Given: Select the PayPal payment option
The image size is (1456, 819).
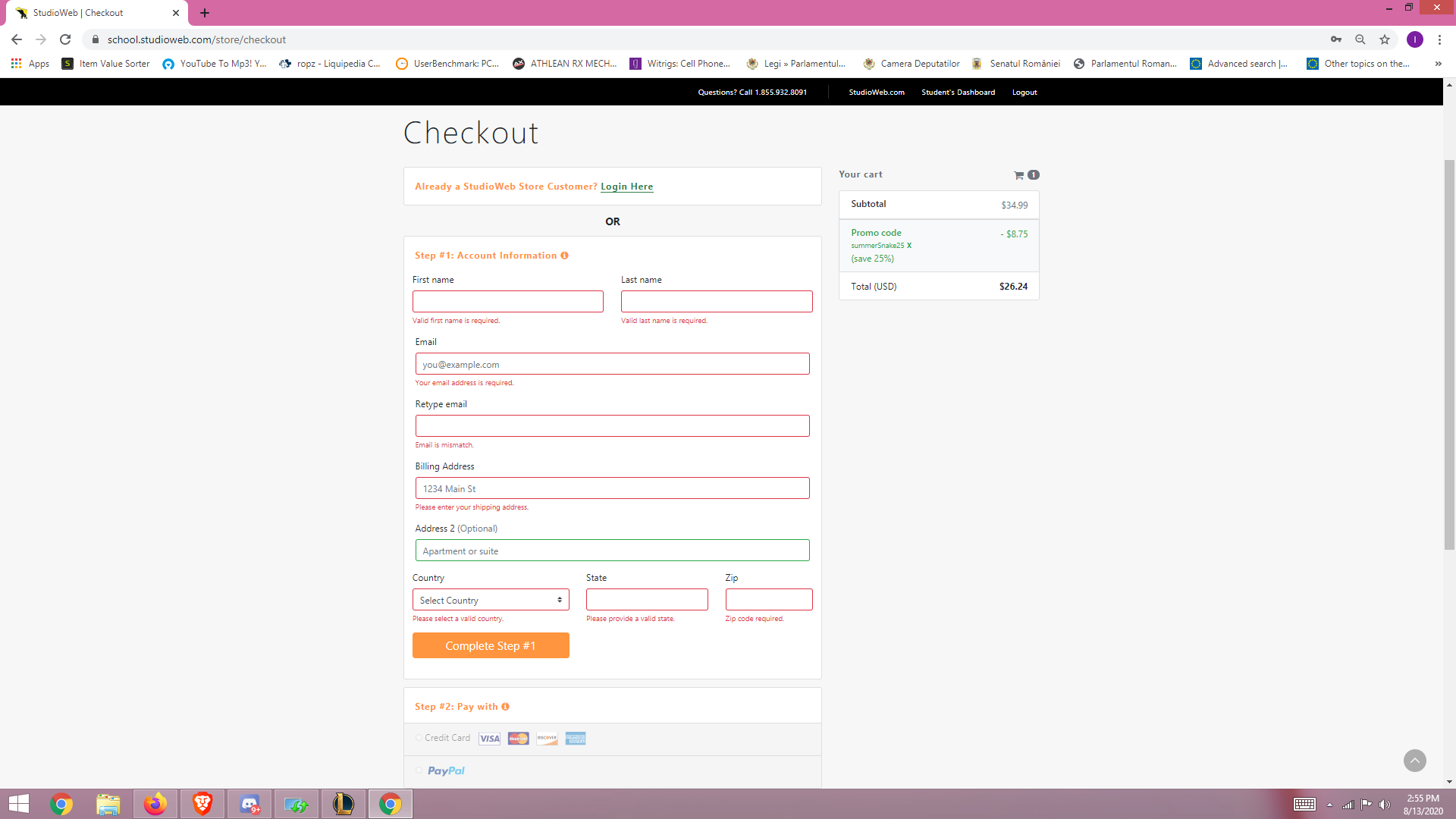Looking at the screenshot, I should [419, 770].
